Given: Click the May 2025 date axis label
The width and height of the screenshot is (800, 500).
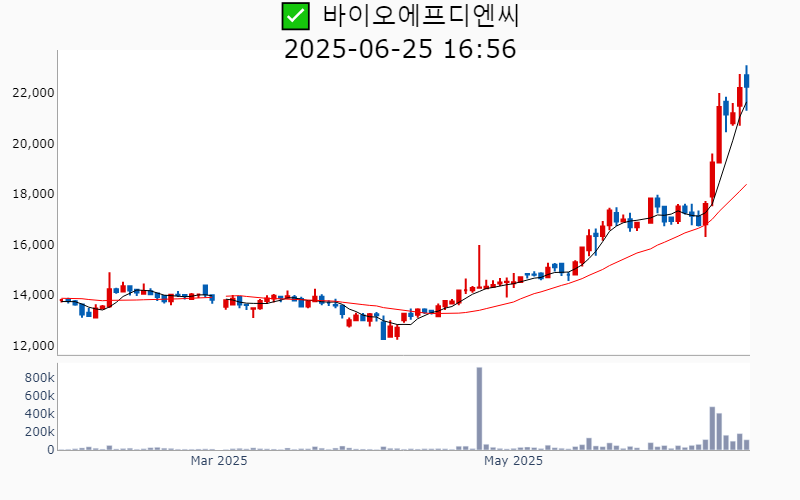Looking at the screenshot, I should click(x=513, y=461).
